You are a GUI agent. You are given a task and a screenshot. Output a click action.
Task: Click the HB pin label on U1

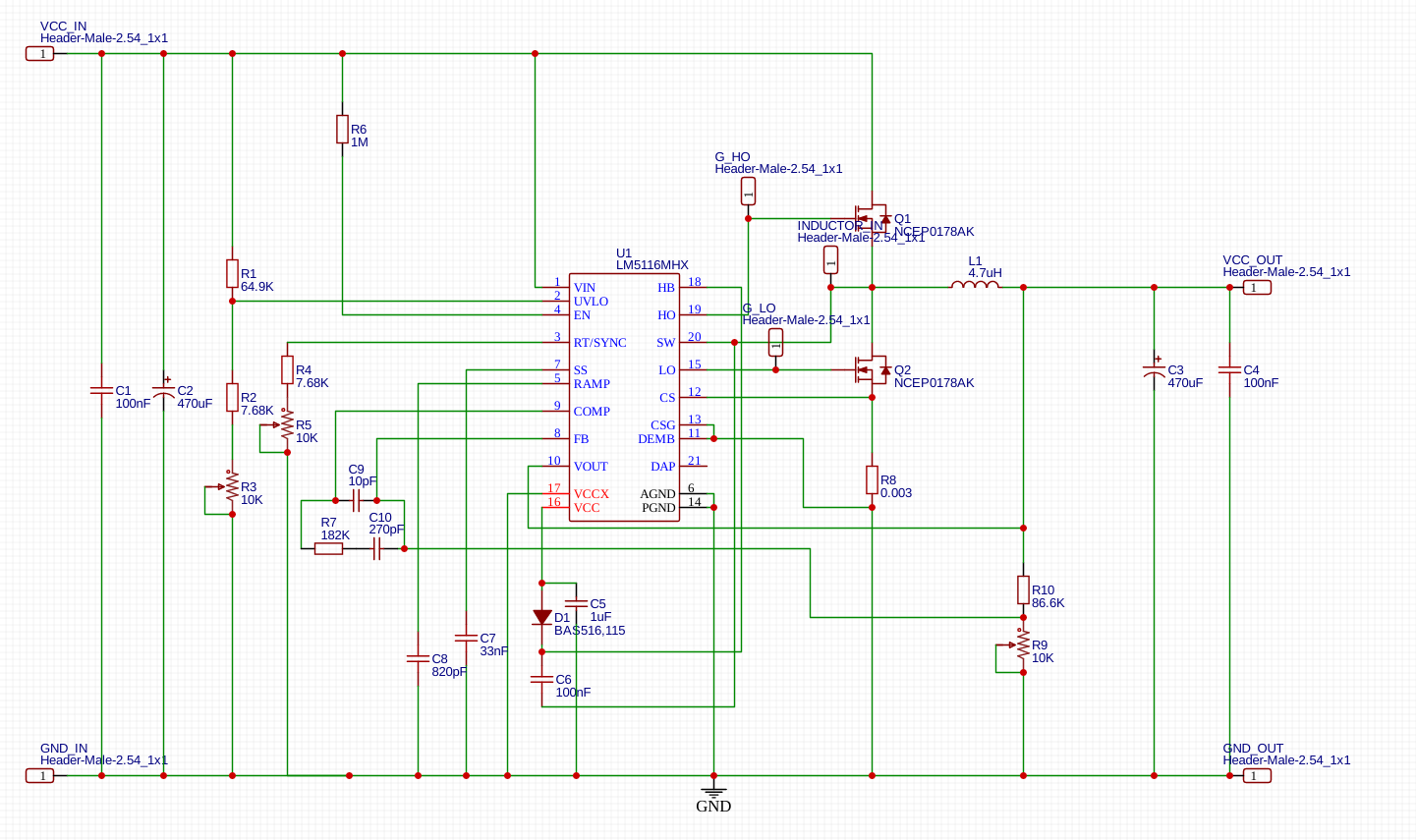coord(666,288)
